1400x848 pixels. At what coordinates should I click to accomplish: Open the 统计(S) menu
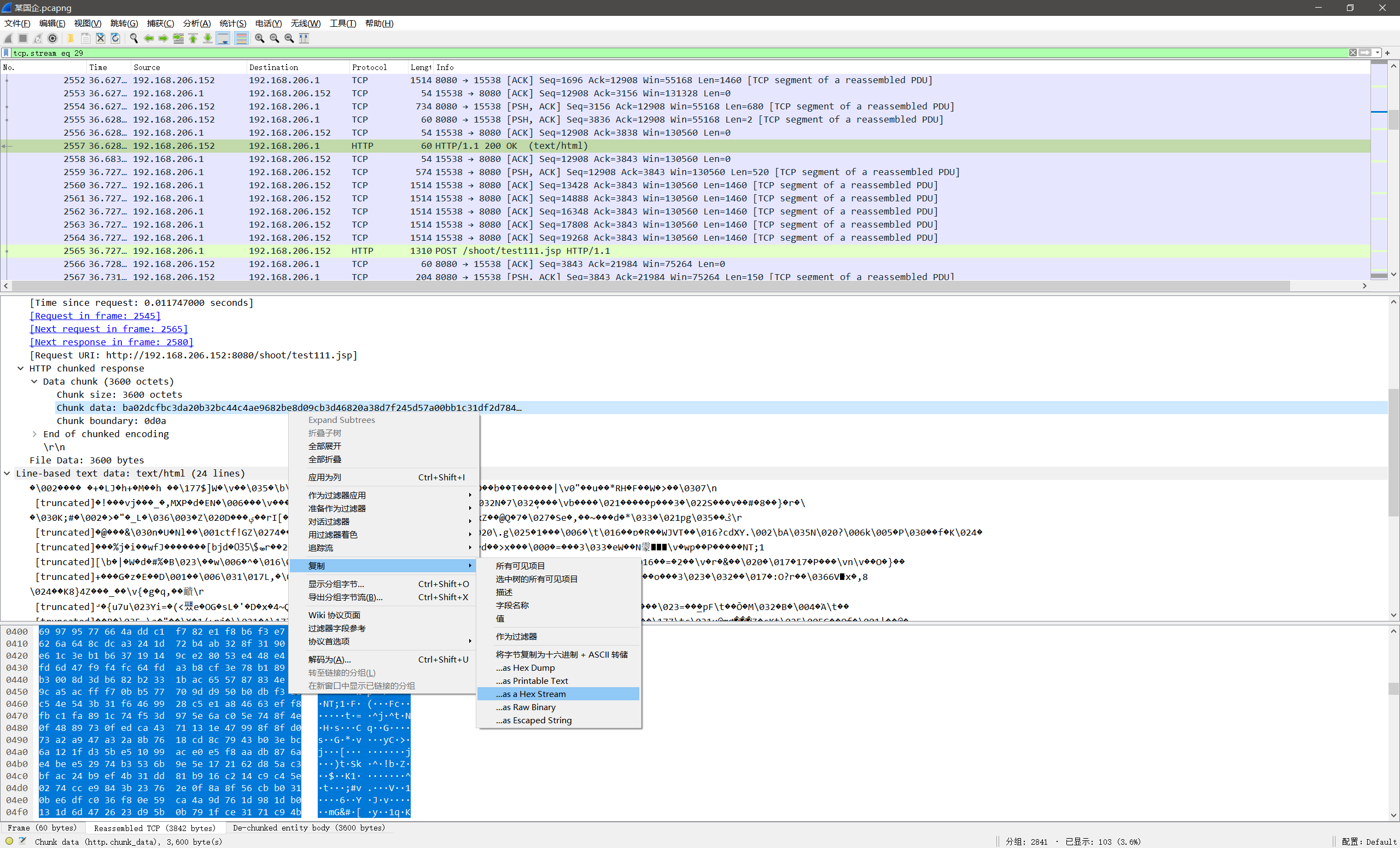[232, 24]
